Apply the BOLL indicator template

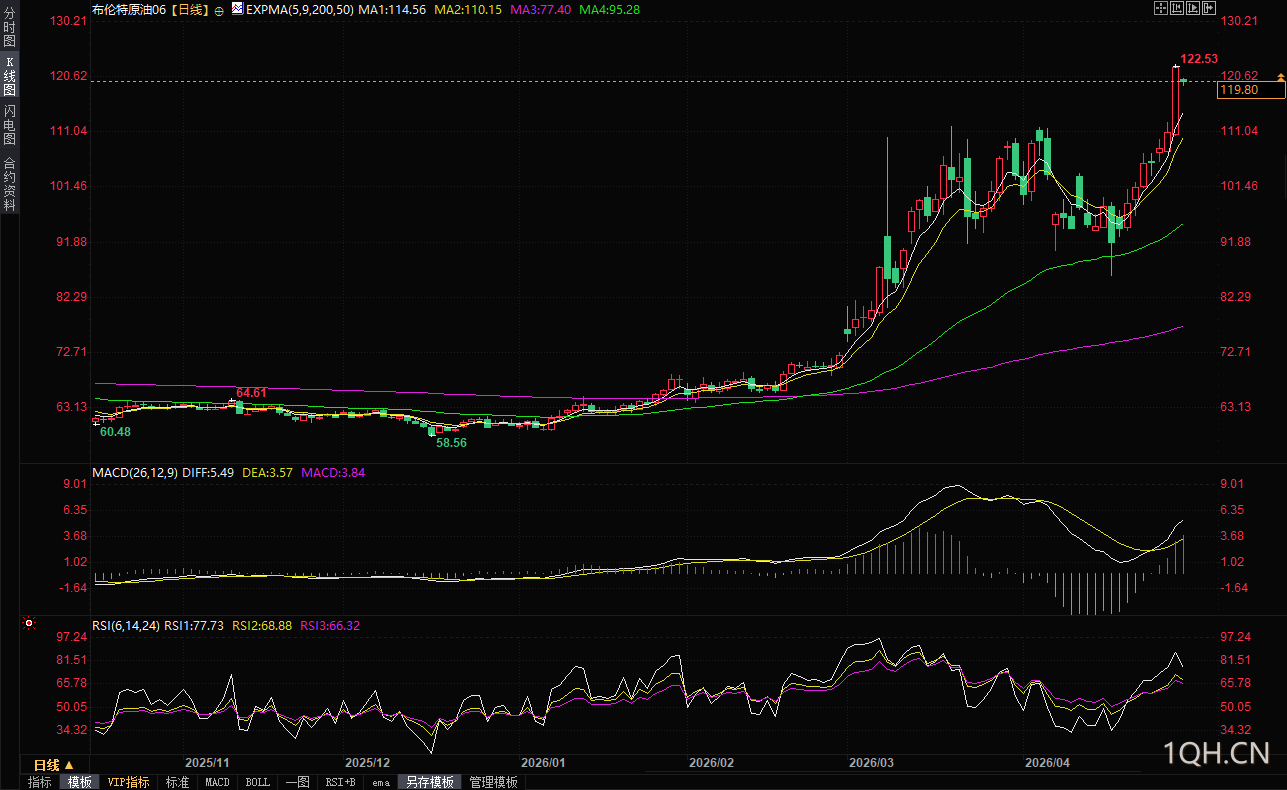coord(257,782)
